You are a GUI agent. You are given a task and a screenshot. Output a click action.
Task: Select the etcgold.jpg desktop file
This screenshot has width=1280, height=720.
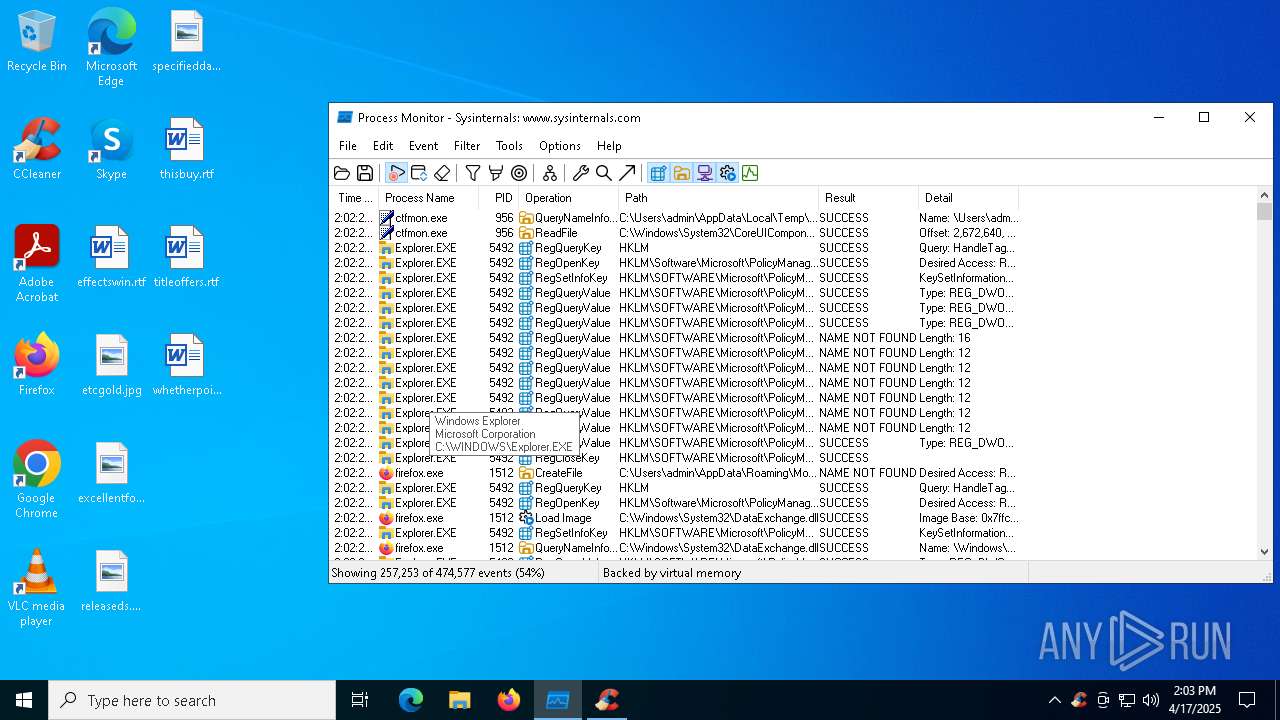(111, 366)
